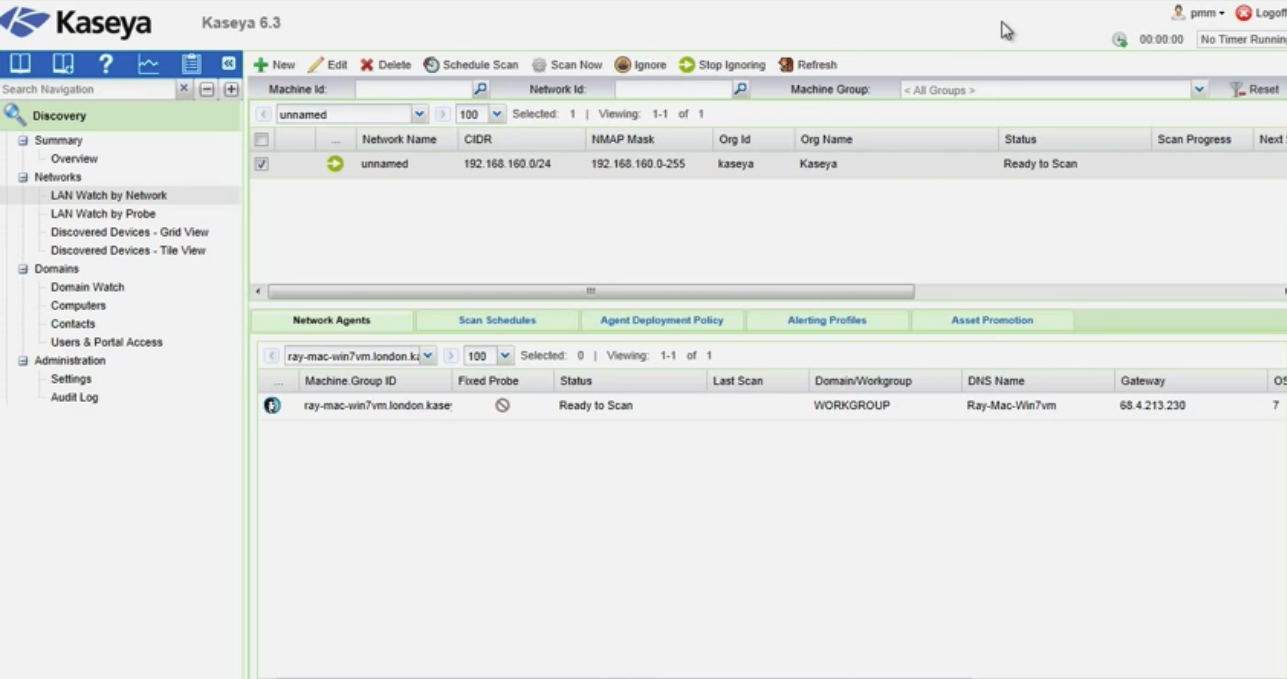Open LAN Watch by Probe

click(103, 214)
